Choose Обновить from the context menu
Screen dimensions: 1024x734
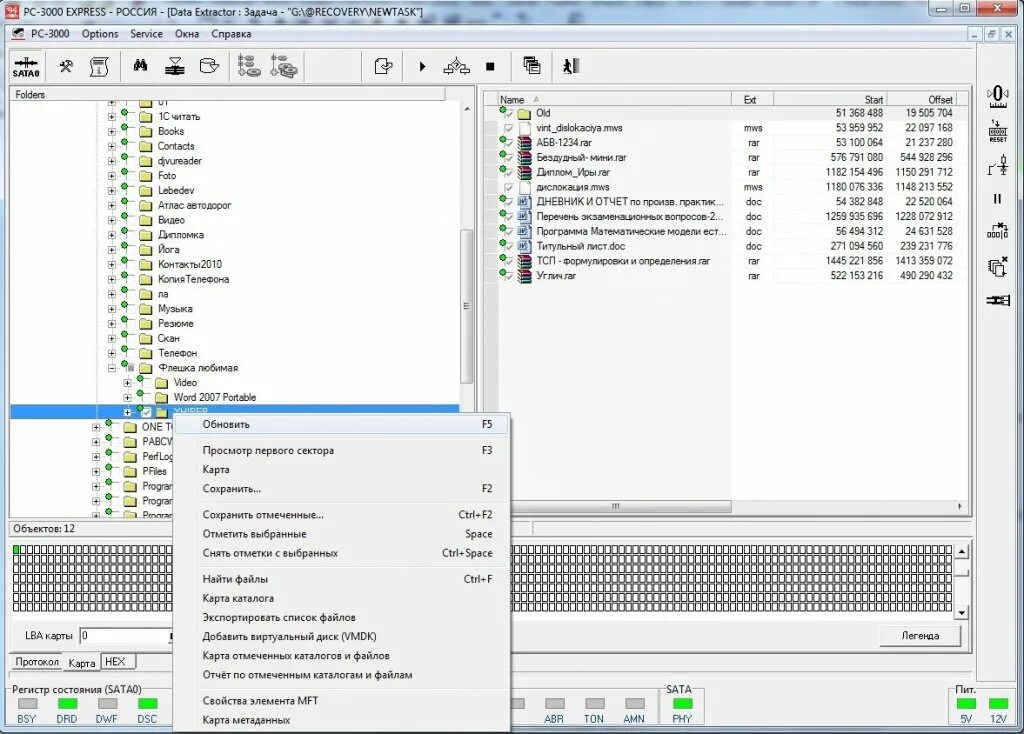(342, 424)
